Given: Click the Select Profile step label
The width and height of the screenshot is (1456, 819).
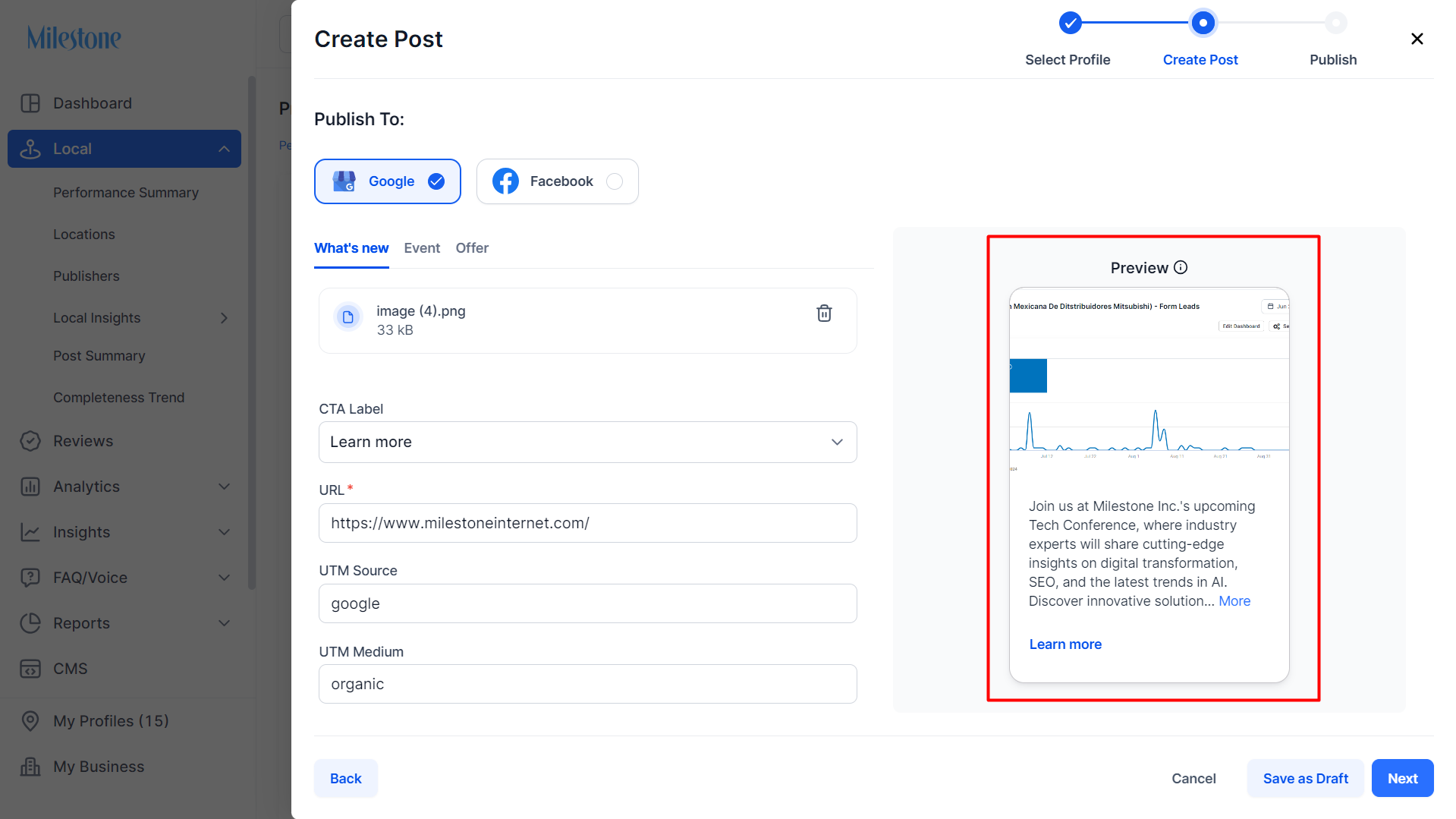Looking at the screenshot, I should click(1068, 60).
